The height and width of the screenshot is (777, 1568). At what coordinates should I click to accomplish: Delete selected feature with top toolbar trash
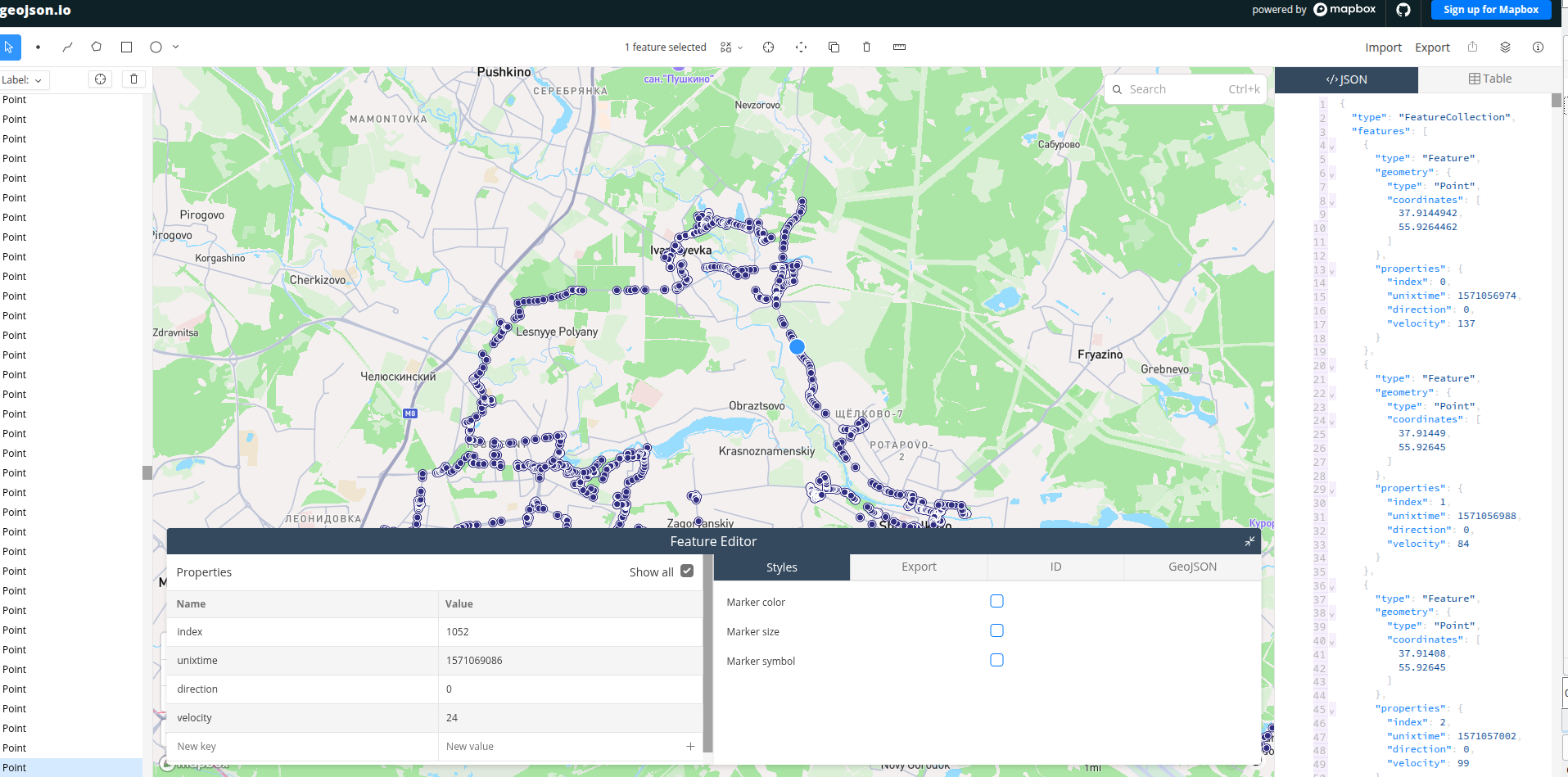pyautogui.click(x=866, y=47)
